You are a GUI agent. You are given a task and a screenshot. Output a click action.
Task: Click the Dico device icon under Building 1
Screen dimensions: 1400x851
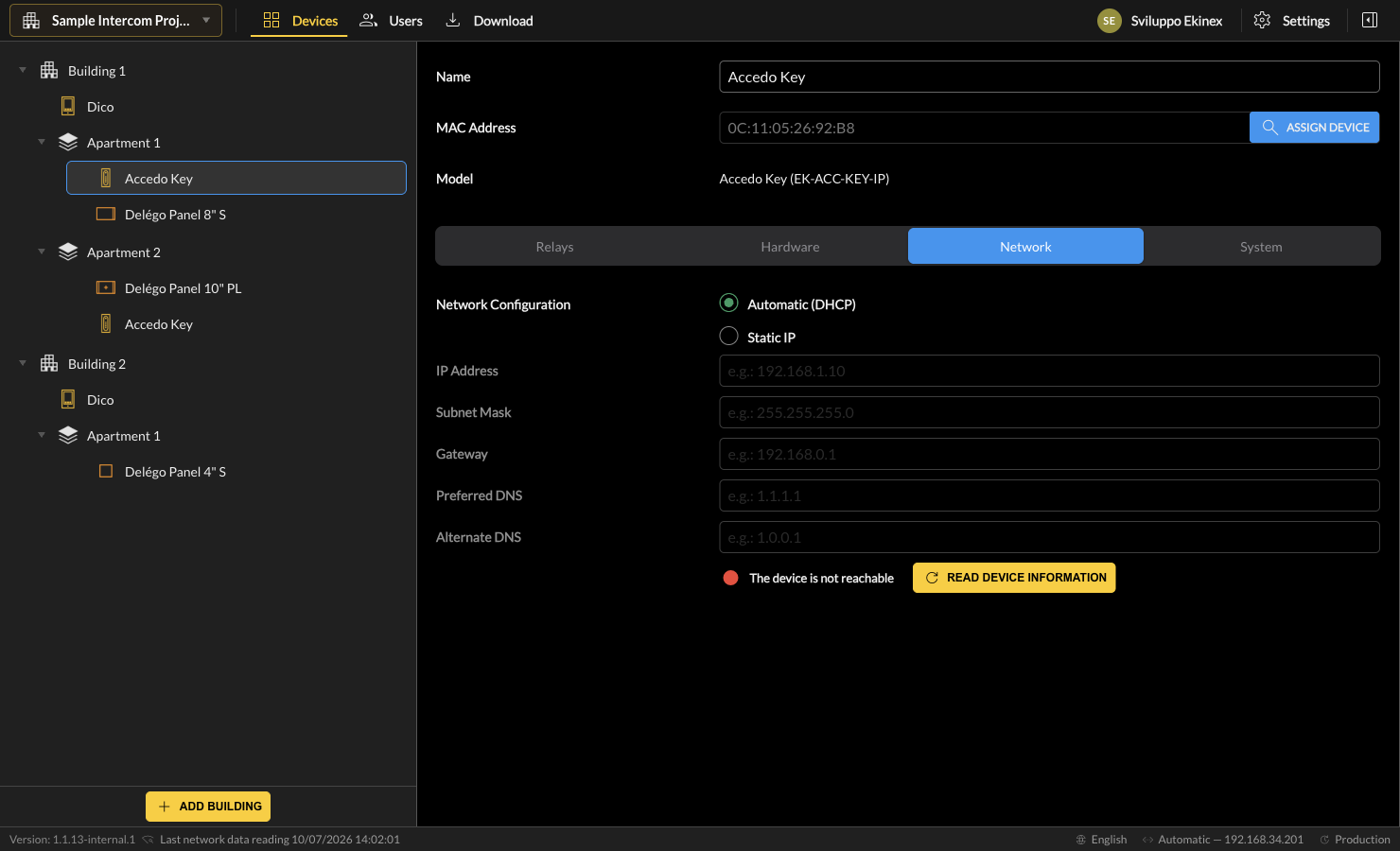point(68,106)
